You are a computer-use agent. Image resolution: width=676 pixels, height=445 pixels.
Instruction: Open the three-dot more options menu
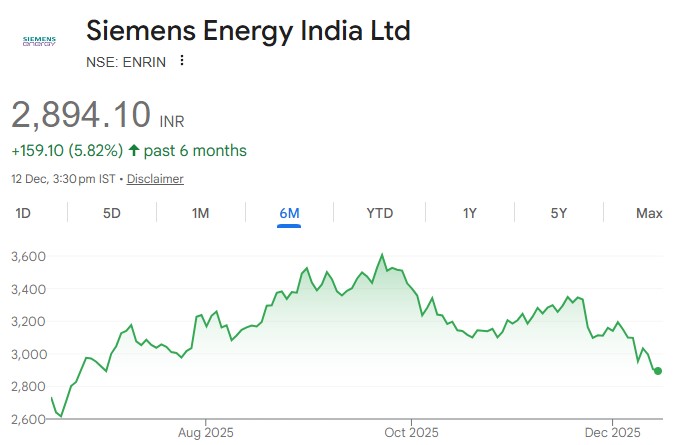(182, 60)
